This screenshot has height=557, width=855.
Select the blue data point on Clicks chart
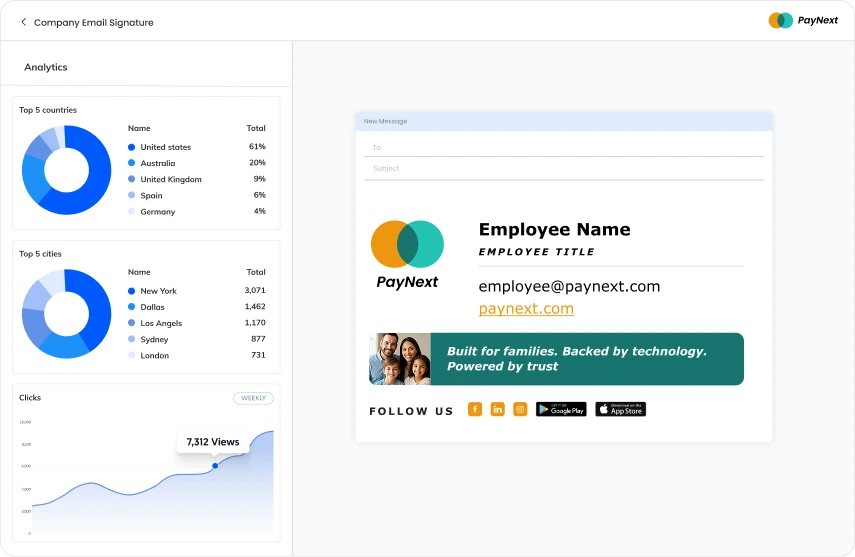(x=215, y=465)
